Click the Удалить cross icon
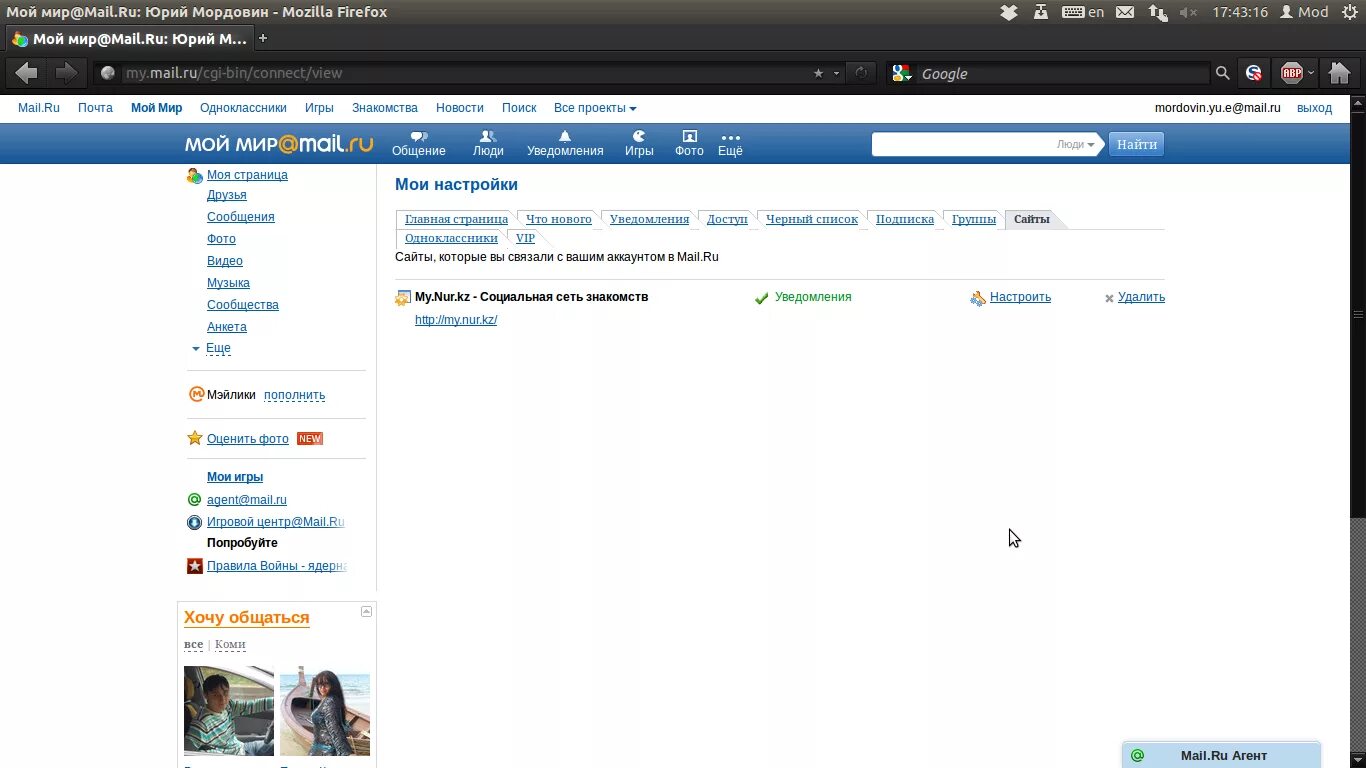The height and width of the screenshot is (768, 1366). coord(1109,298)
